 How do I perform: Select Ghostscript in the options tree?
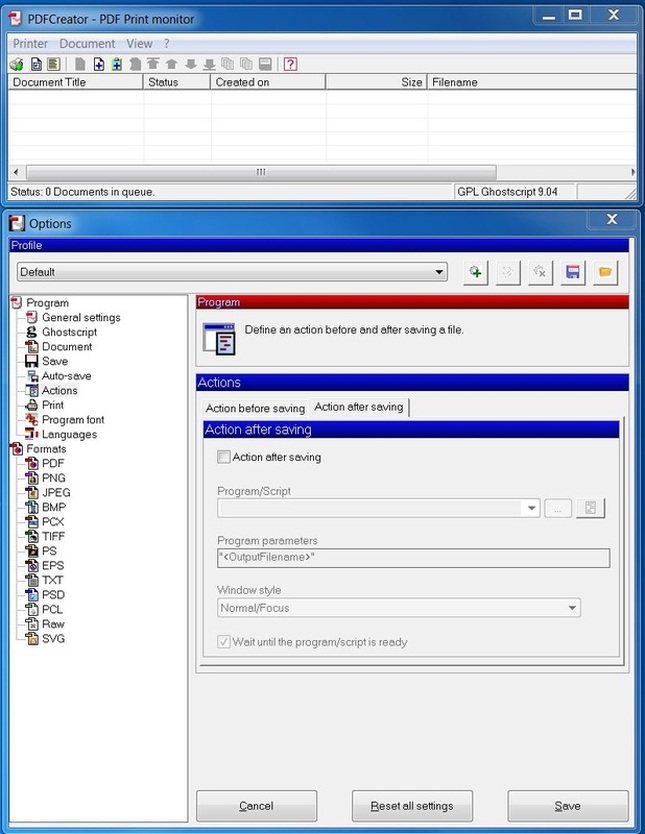(x=69, y=332)
